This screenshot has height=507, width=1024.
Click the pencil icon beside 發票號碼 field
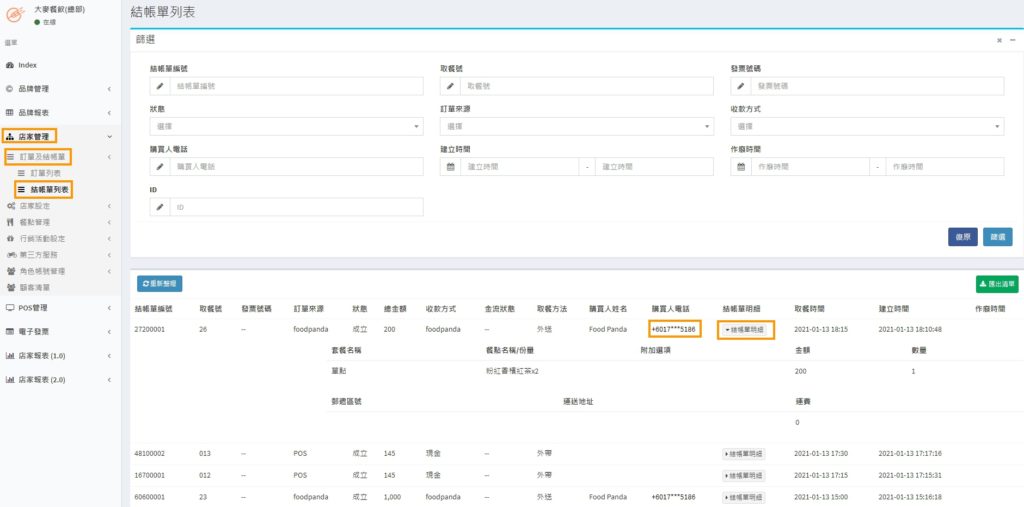tap(741, 86)
